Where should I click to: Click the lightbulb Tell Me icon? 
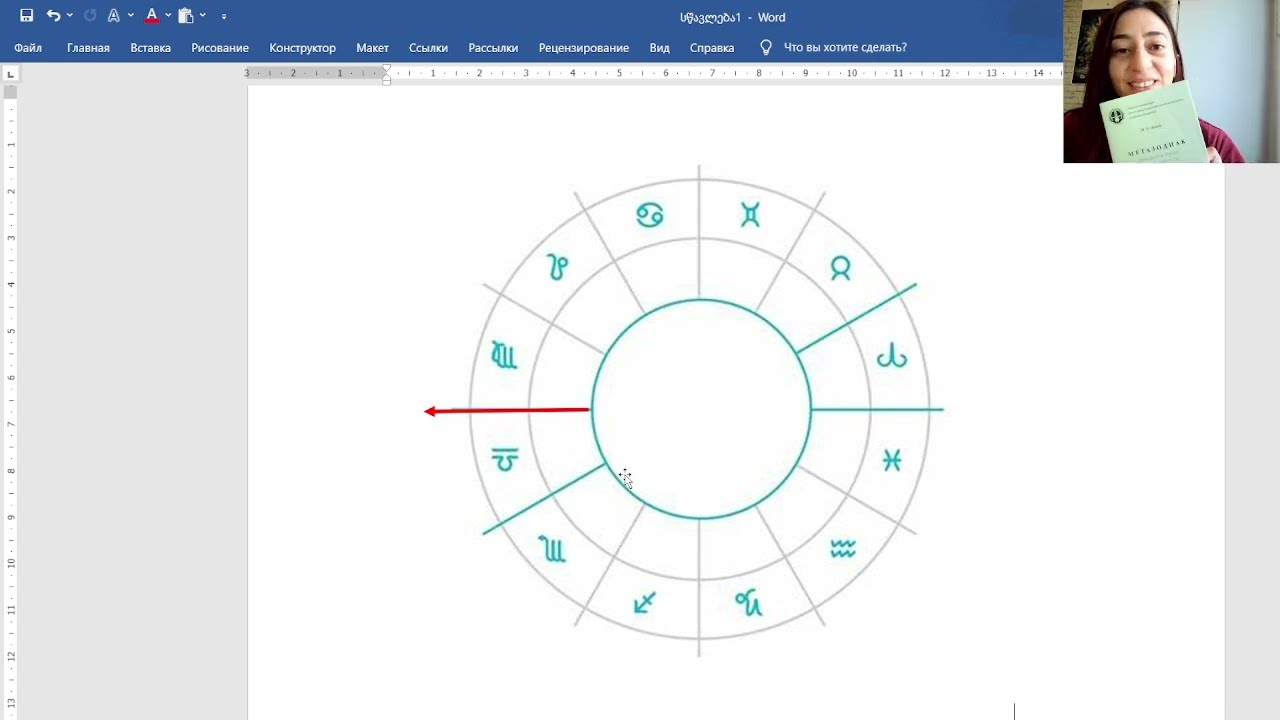pos(766,47)
